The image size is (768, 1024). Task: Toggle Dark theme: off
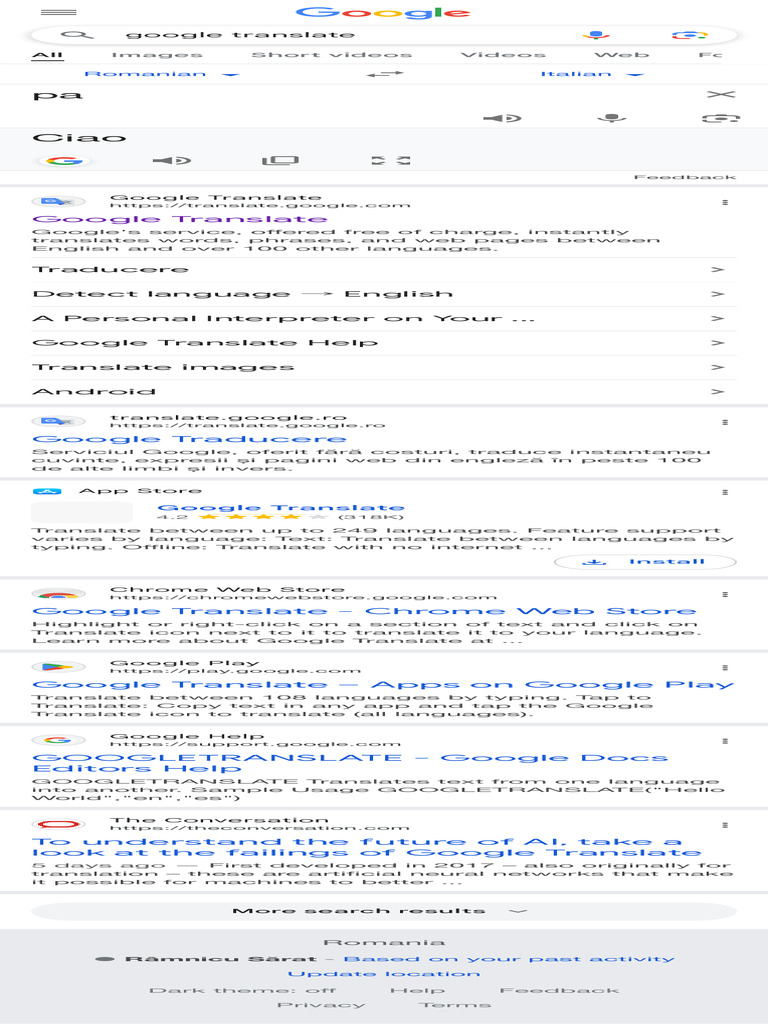[243, 991]
